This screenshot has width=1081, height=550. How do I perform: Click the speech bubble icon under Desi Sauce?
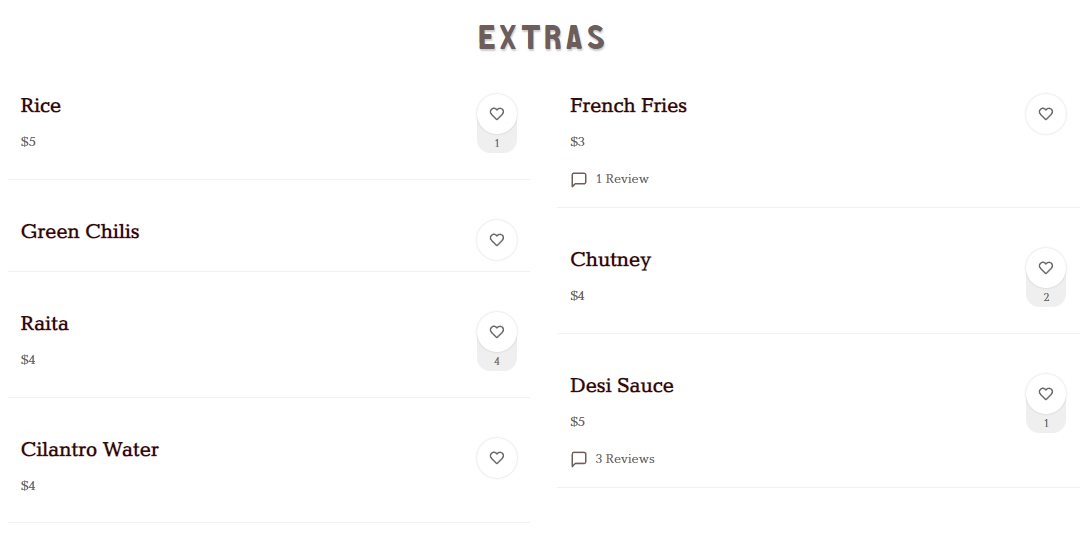pos(579,460)
